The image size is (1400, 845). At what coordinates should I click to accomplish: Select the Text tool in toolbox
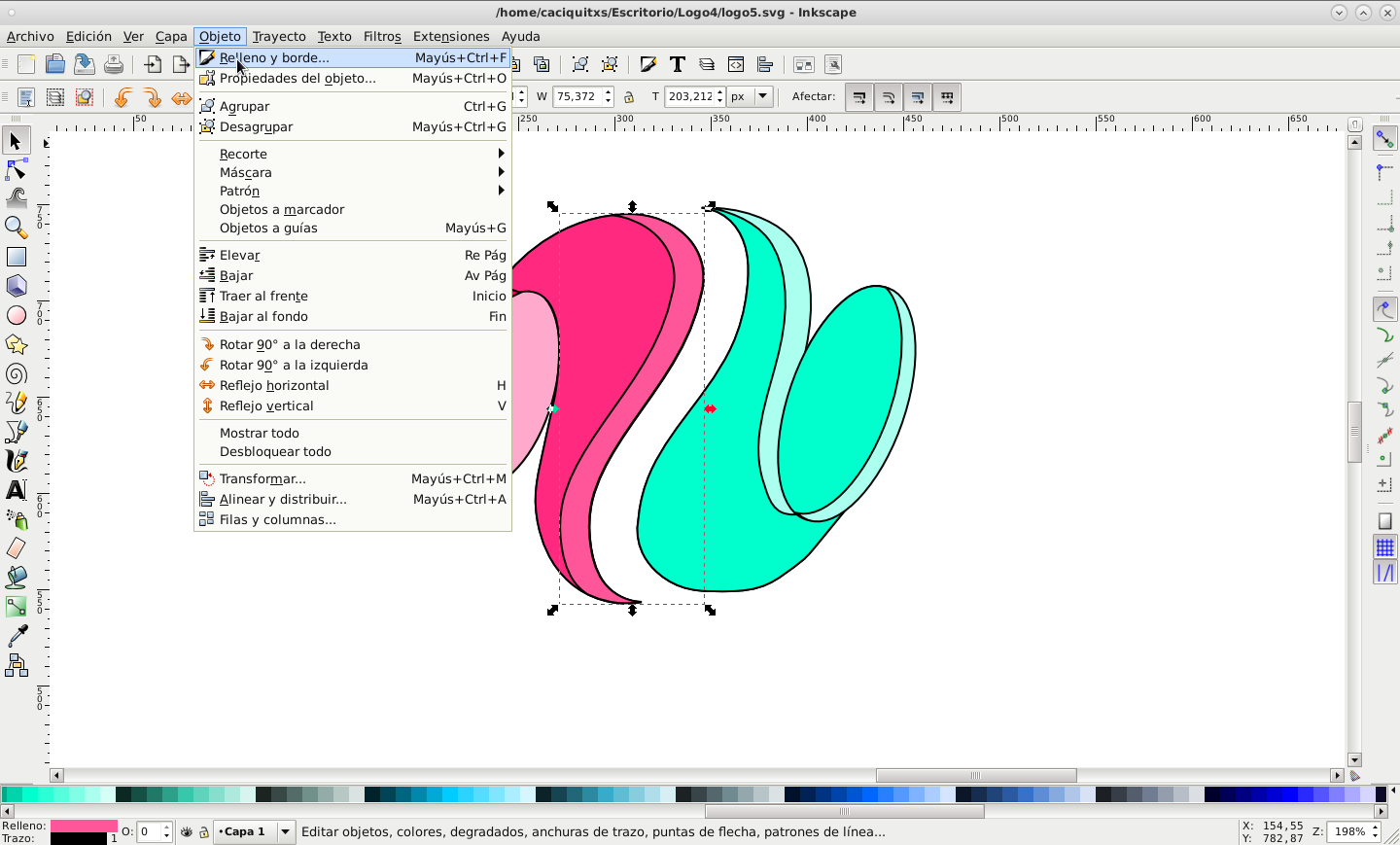(16, 490)
